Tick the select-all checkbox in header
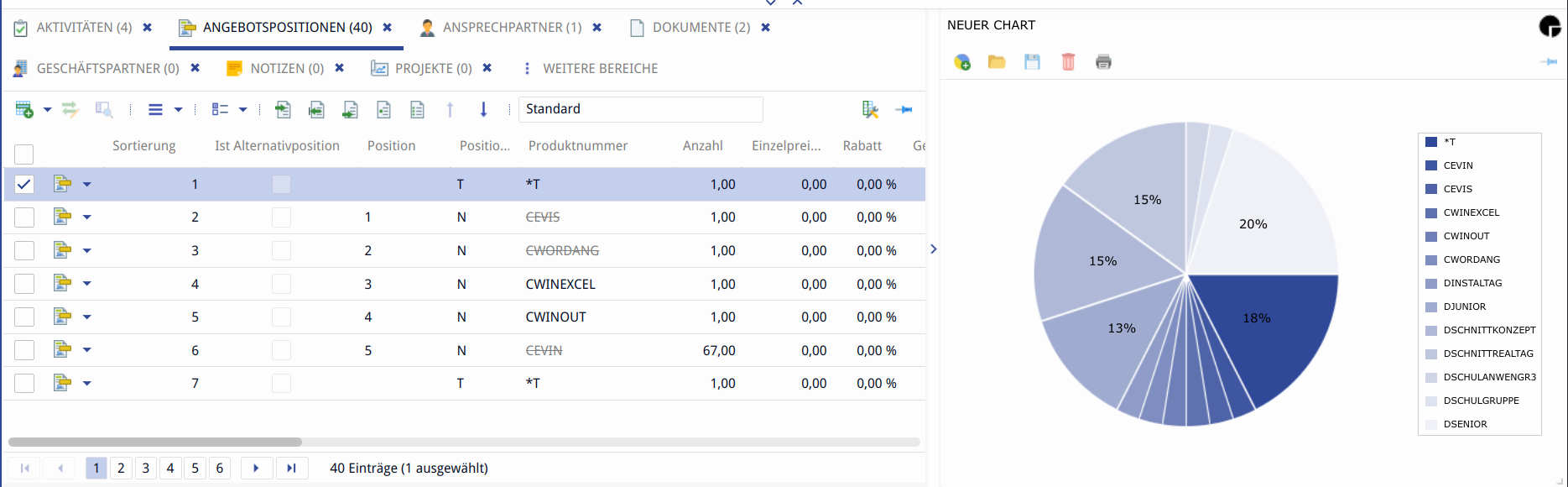 (24, 154)
